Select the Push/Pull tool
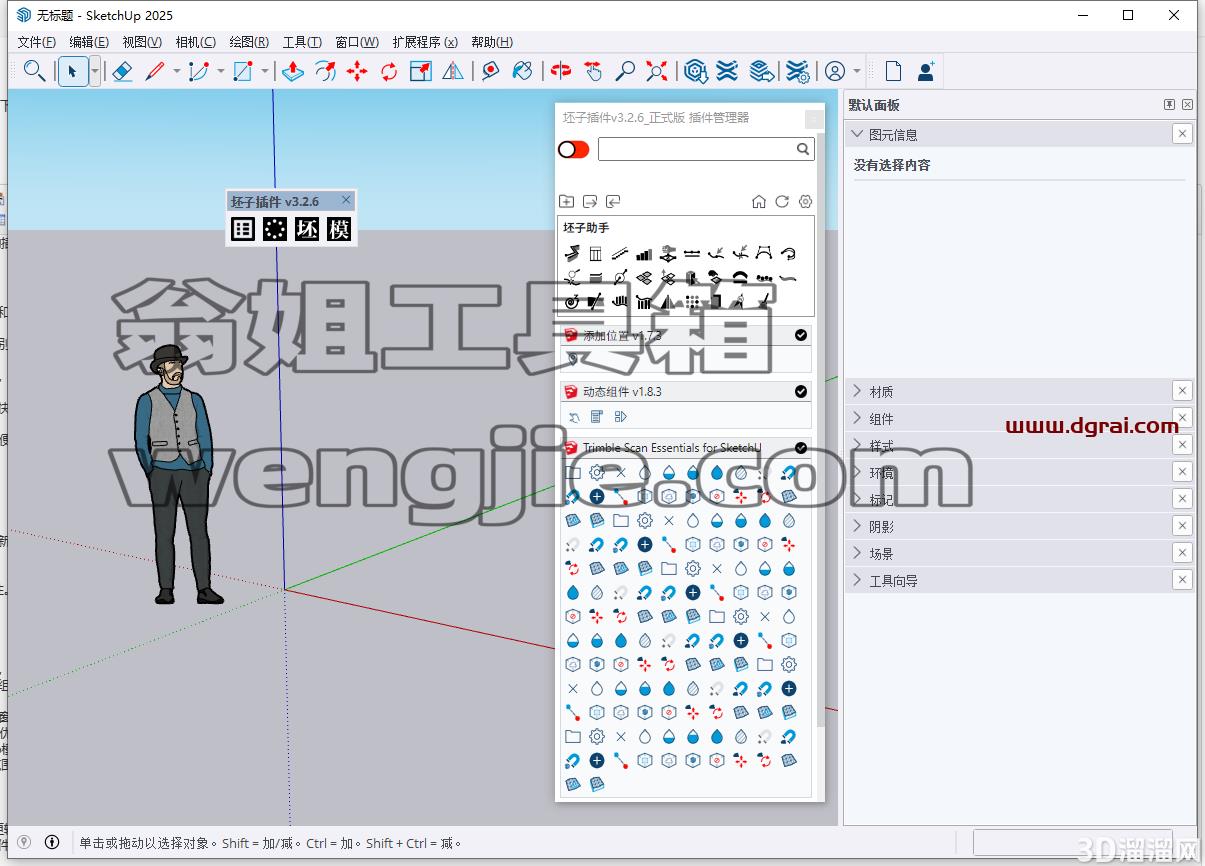1205x866 pixels. pos(293,71)
